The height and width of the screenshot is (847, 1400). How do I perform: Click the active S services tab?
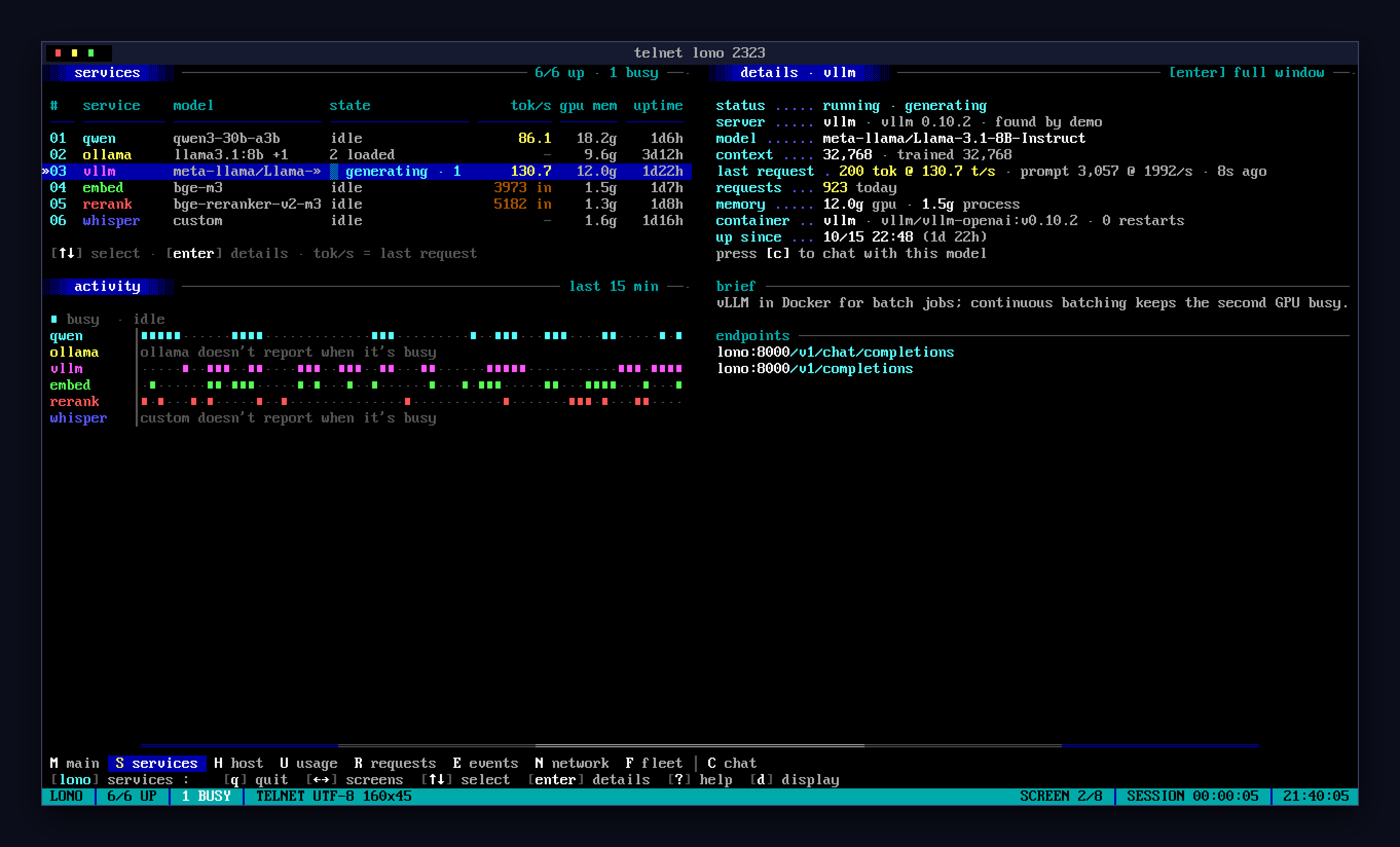click(157, 763)
